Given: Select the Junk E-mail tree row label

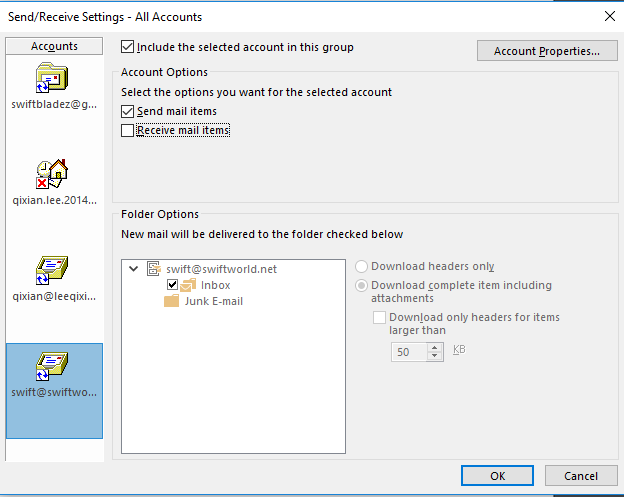Looking at the screenshot, I should tap(214, 301).
